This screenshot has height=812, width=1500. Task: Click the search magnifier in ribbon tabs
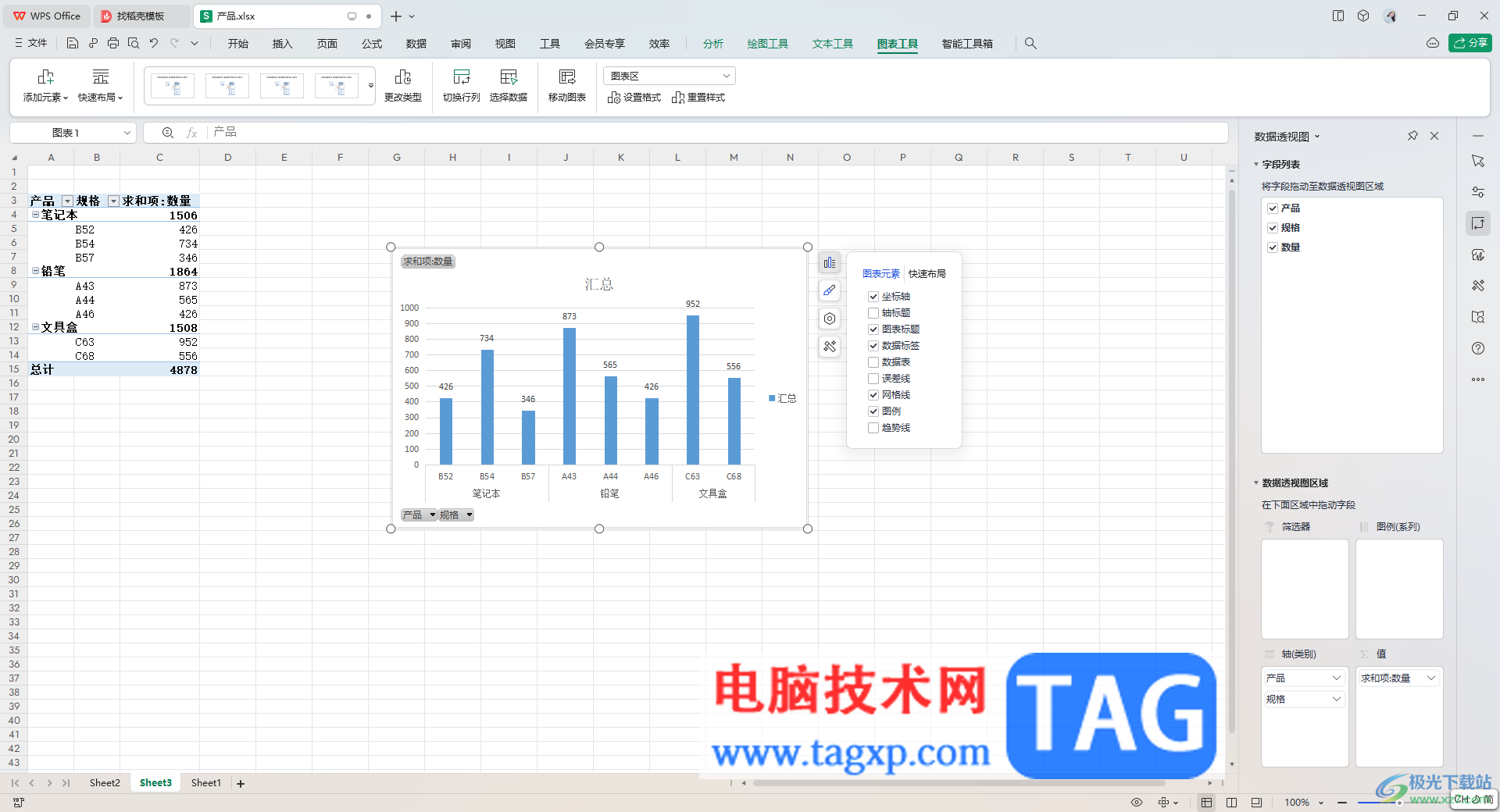pyautogui.click(x=1030, y=44)
